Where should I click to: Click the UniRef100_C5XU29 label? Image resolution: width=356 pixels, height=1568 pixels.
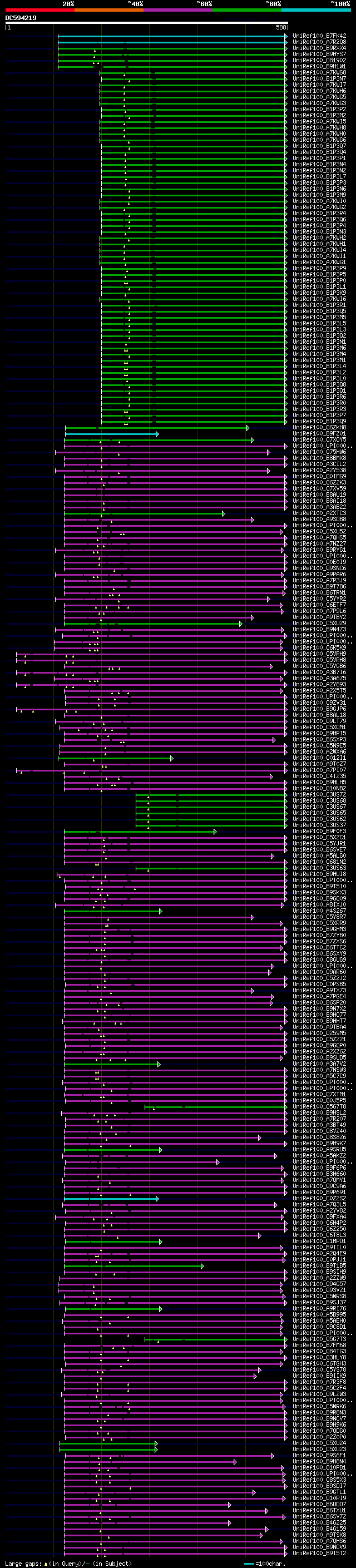[319, 624]
